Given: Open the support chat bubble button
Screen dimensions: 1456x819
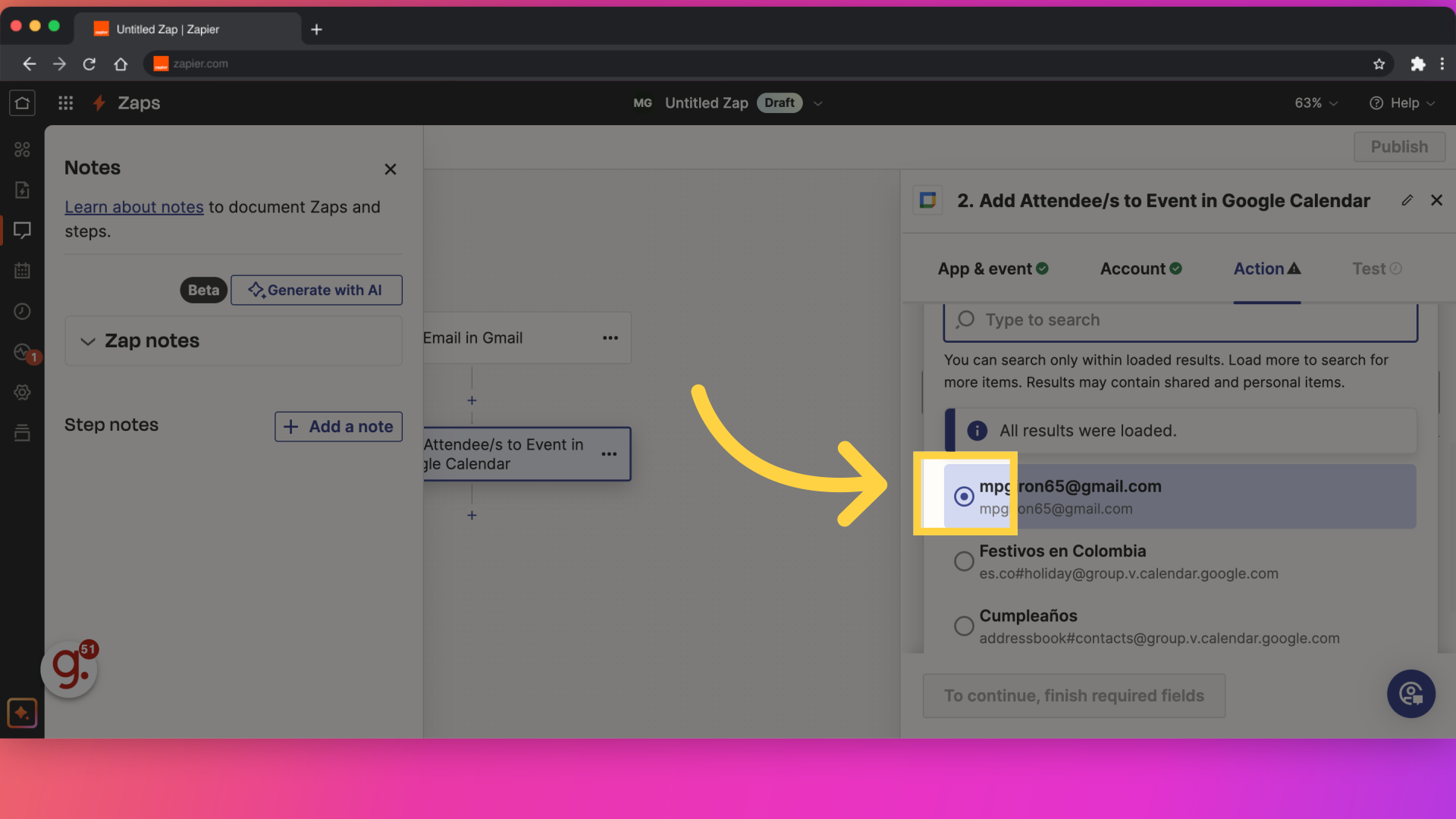Looking at the screenshot, I should click(x=1410, y=693).
